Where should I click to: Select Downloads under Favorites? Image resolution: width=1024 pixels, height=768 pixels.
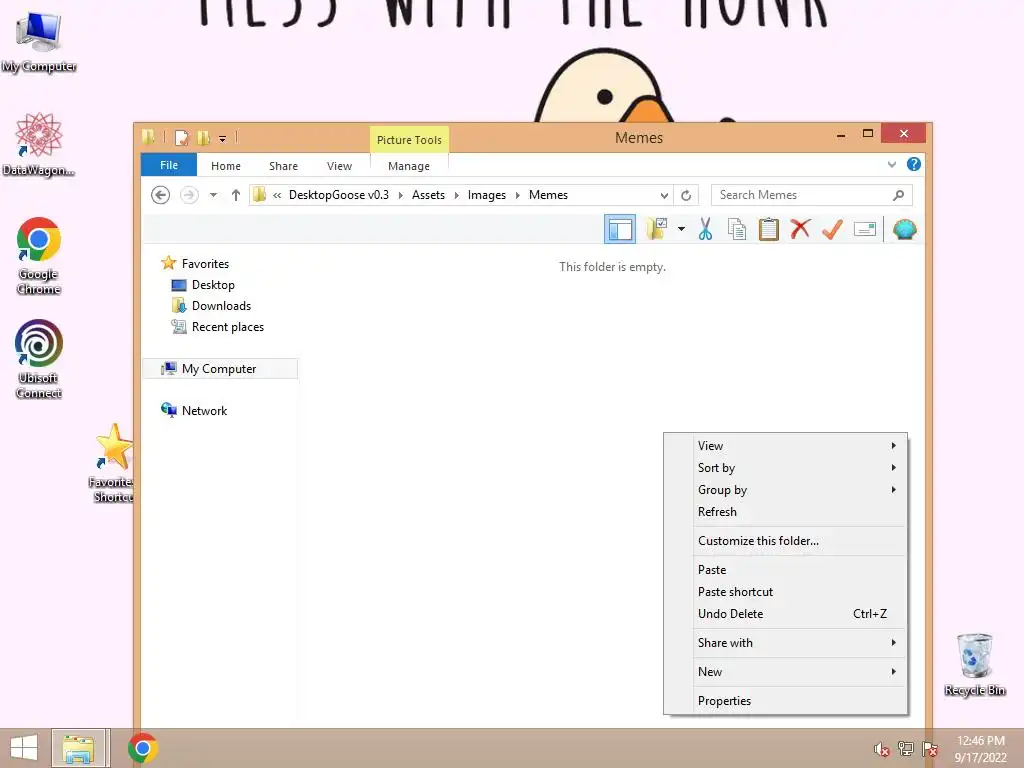click(x=221, y=306)
